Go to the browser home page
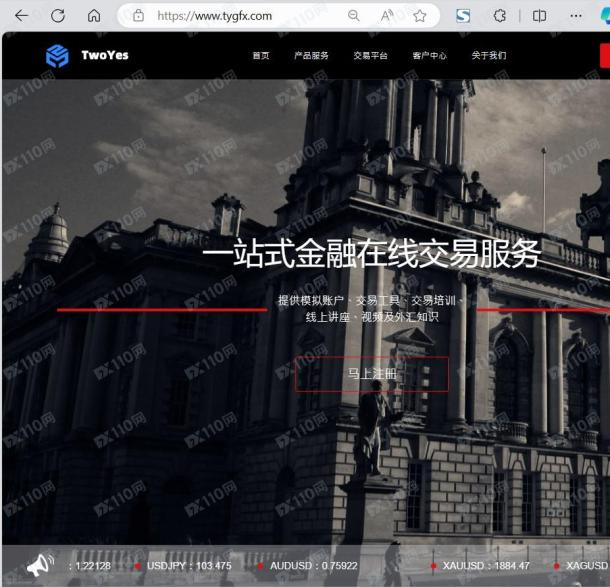This screenshot has height=587, width=610. click(x=94, y=16)
